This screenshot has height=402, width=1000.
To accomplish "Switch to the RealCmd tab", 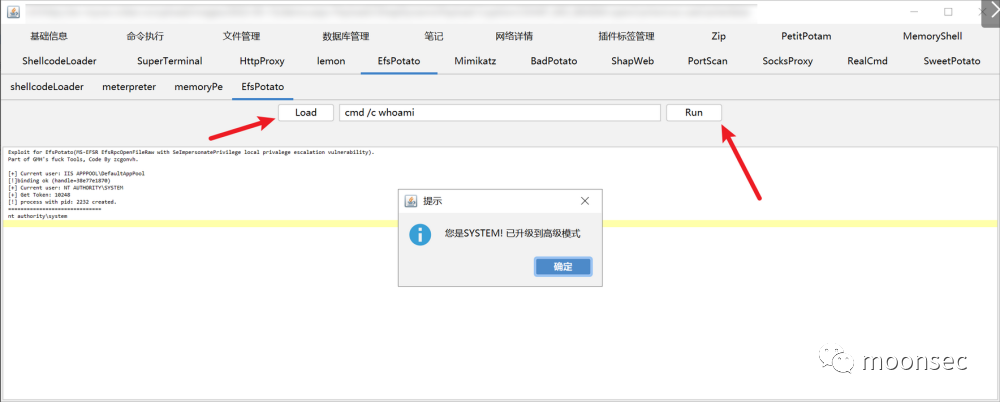I will click(867, 61).
